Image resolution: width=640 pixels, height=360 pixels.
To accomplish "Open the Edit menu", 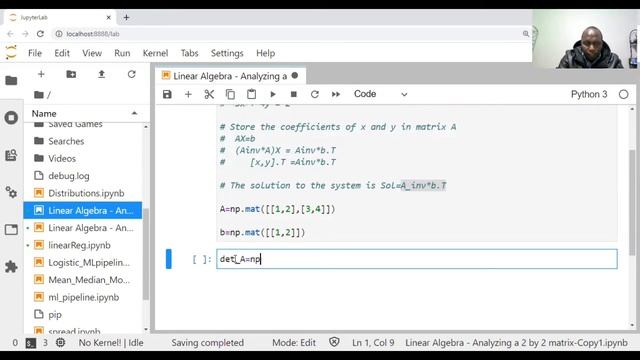I will tap(62, 53).
